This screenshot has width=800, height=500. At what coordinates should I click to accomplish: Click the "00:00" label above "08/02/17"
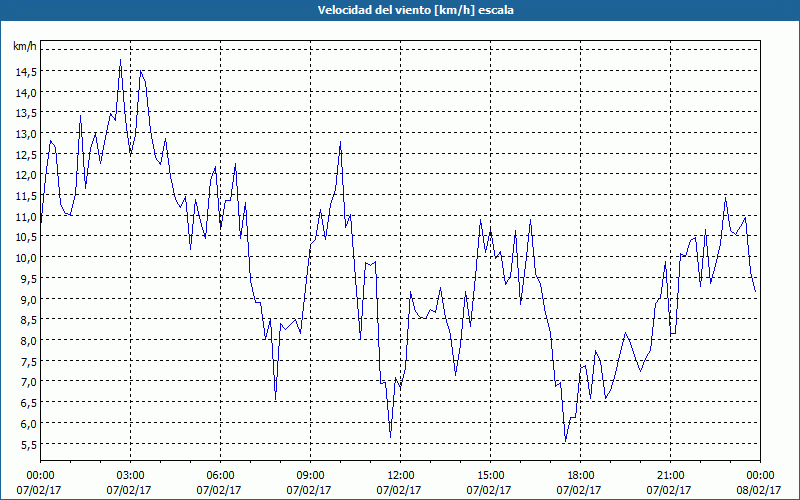point(760,476)
